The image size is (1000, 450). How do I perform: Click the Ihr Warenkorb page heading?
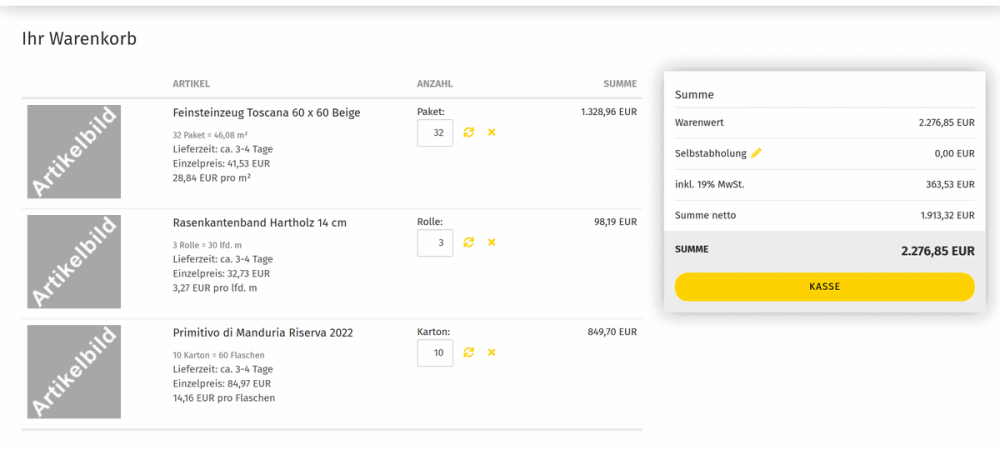[x=79, y=39]
